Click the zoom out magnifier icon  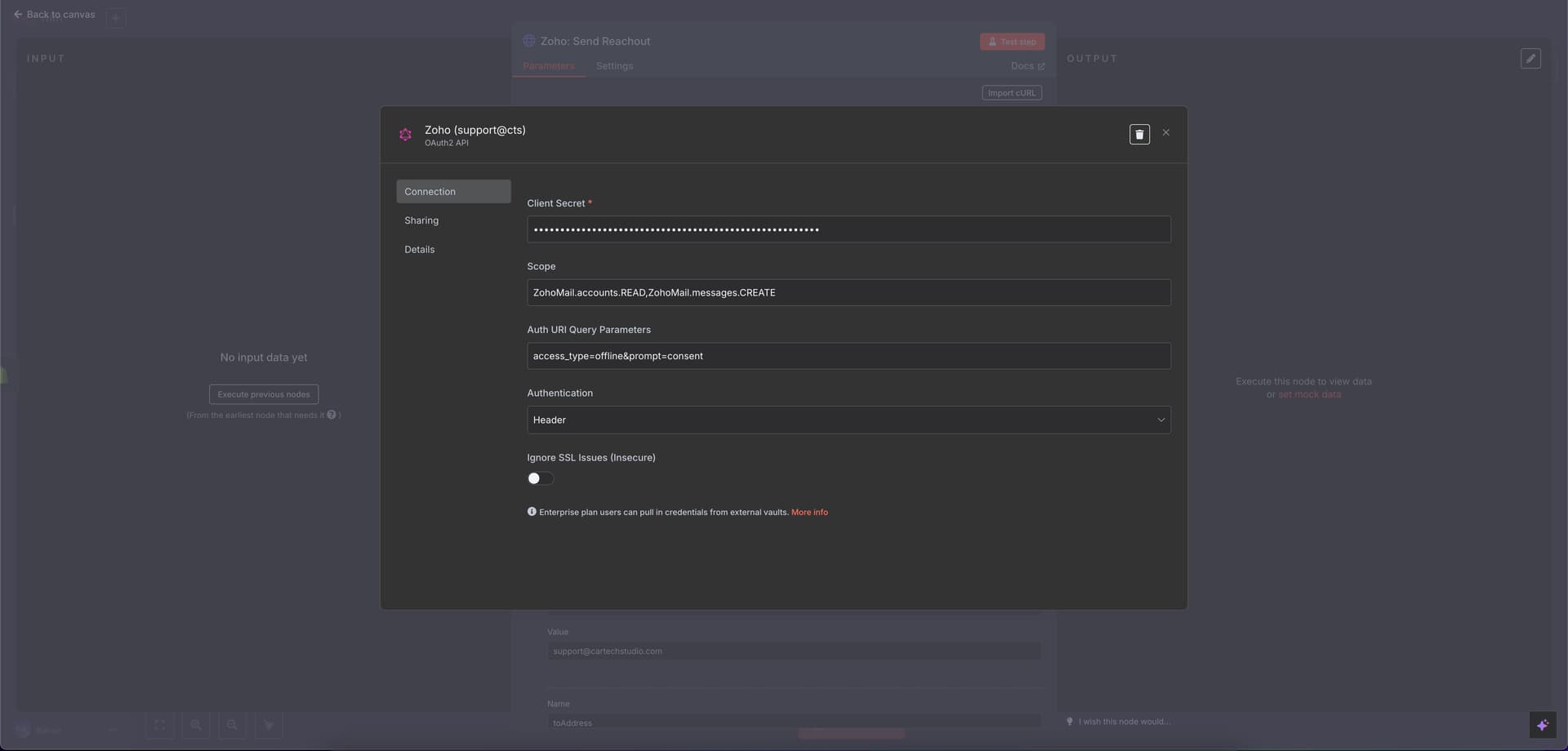coord(232,725)
